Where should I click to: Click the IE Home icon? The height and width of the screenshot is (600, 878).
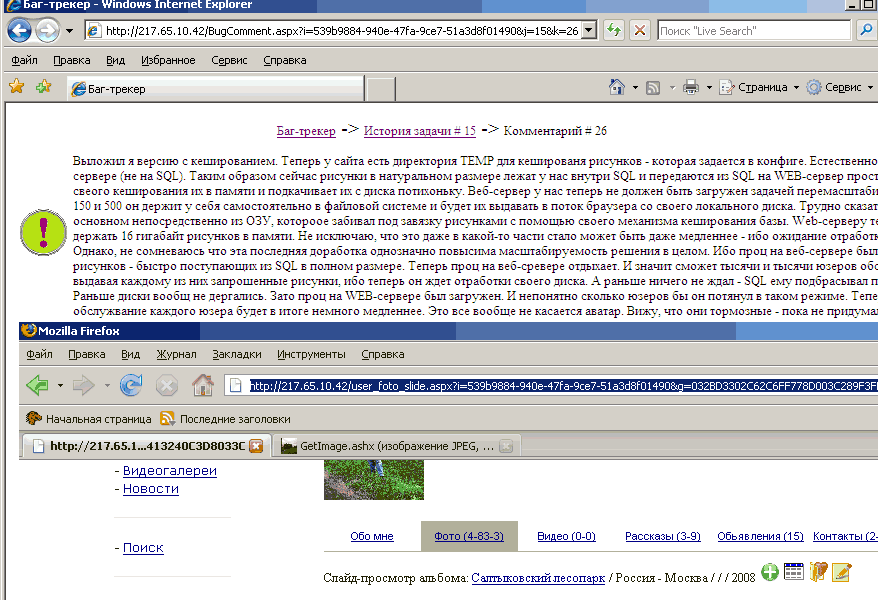click(617, 87)
